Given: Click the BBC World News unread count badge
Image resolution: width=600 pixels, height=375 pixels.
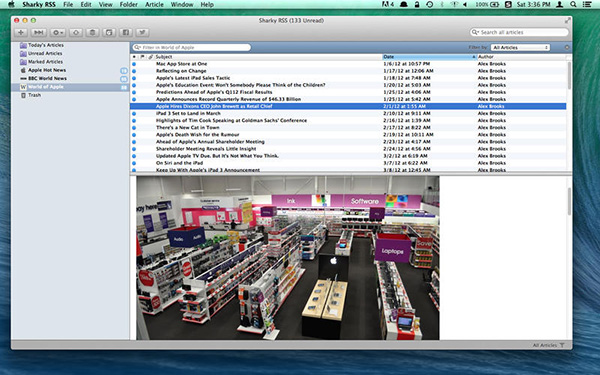Looking at the screenshot, I should pos(124,79).
